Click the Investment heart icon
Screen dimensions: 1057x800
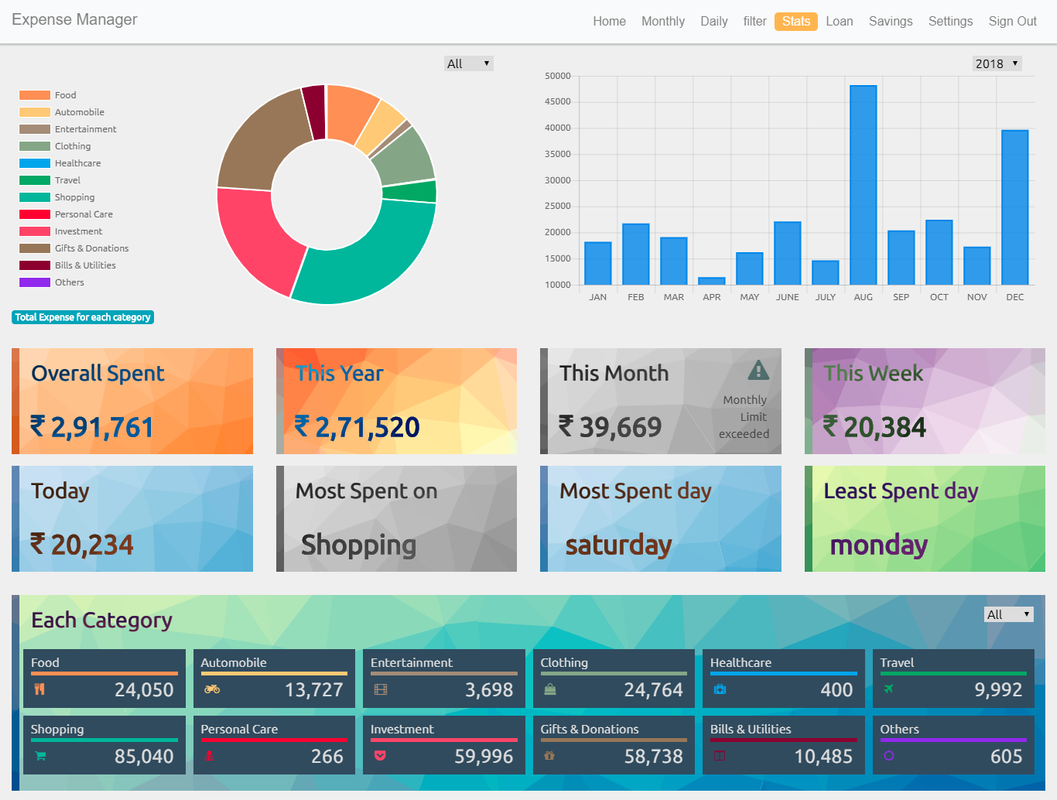[380, 756]
